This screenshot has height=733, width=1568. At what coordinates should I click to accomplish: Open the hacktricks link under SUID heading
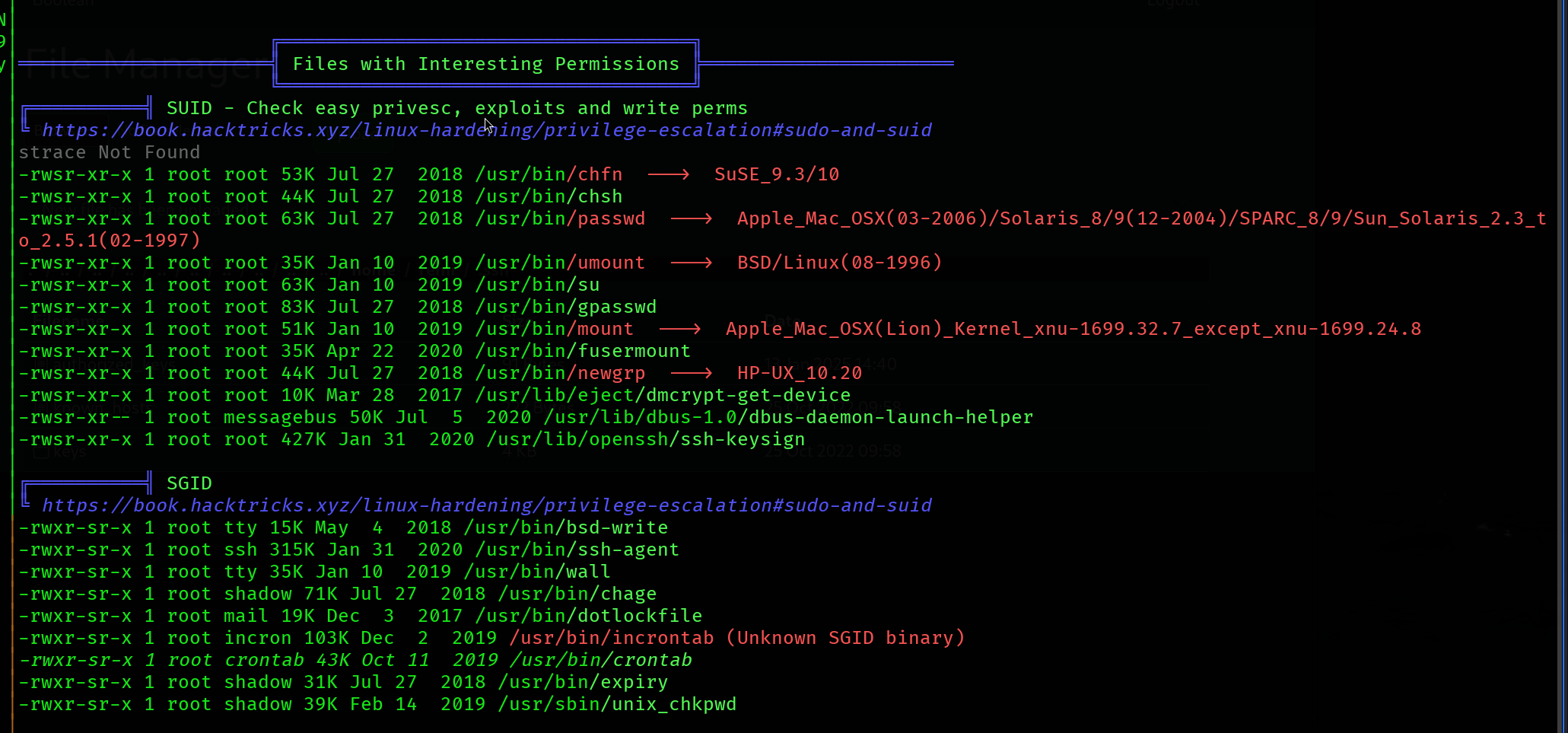486,130
